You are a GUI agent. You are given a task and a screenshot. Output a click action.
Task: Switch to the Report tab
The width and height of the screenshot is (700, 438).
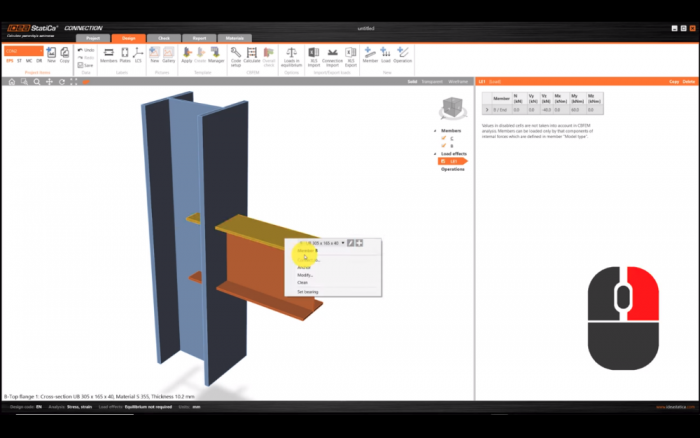[199, 38]
